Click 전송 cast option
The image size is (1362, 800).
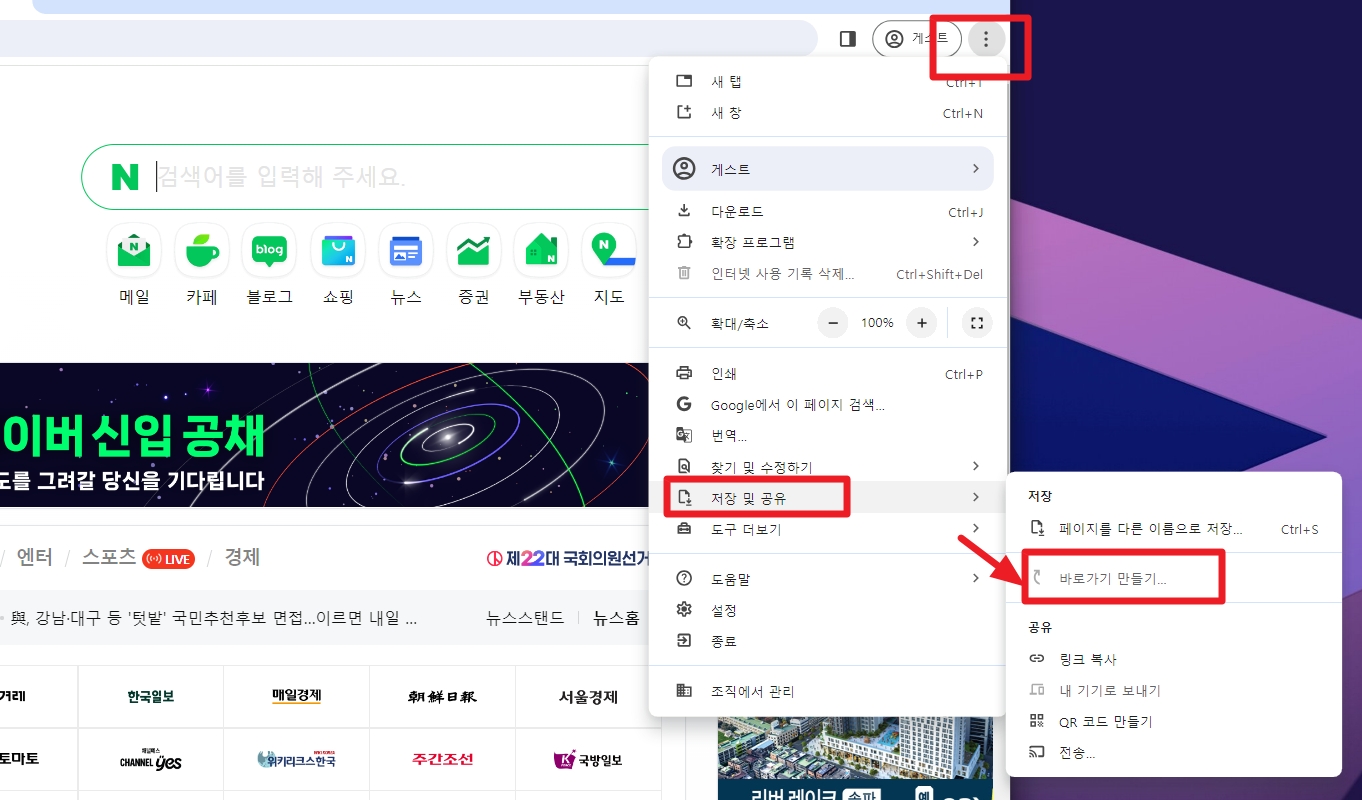pos(1173,753)
